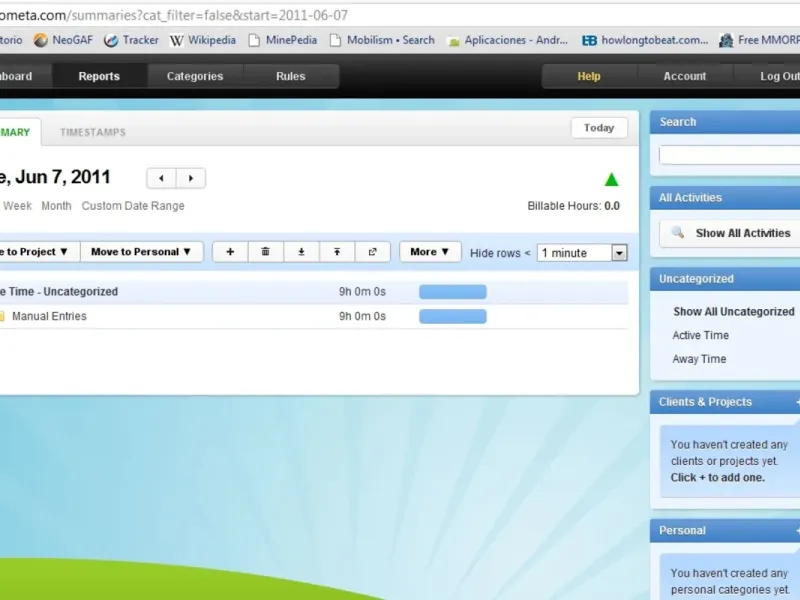800x600 pixels.
Task: Open the Move to Personal dropdown
Action: (141, 252)
